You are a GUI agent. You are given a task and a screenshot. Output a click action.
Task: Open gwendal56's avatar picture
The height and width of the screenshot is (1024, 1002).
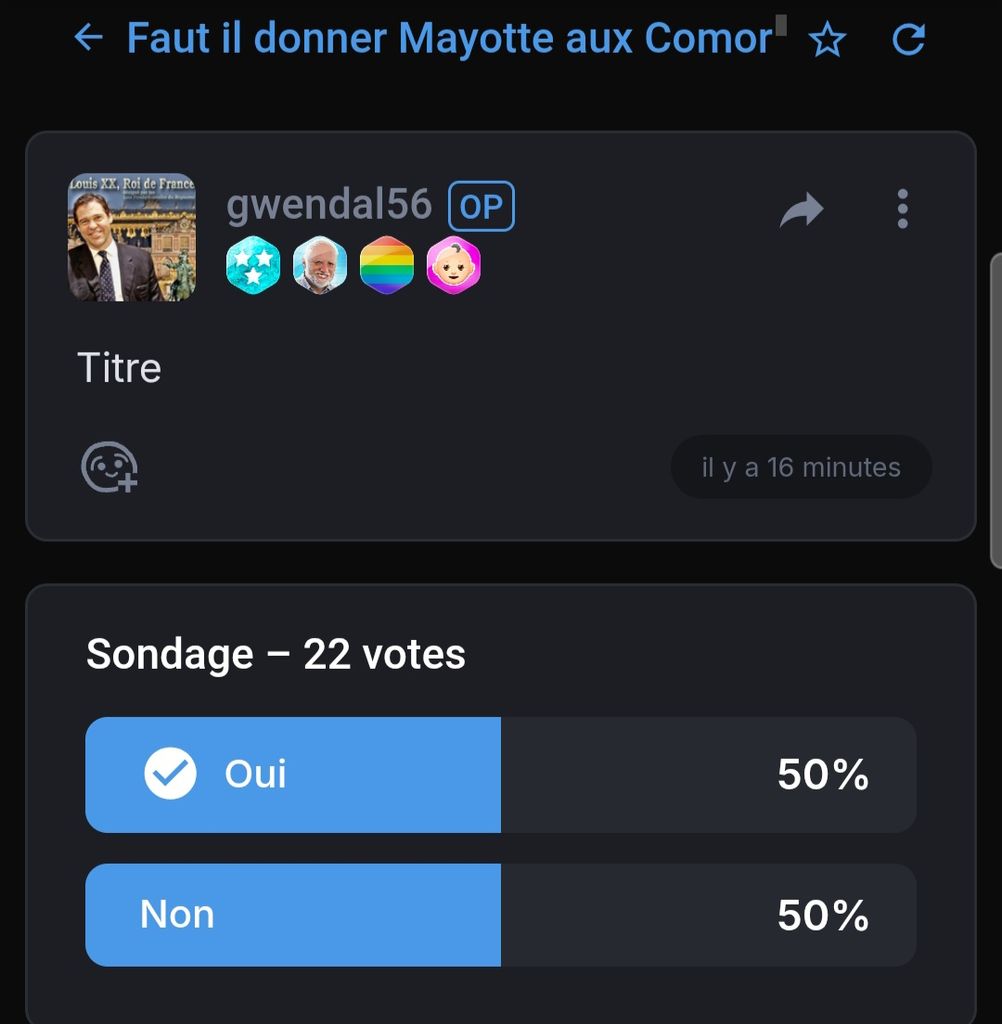click(x=131, y=237)
